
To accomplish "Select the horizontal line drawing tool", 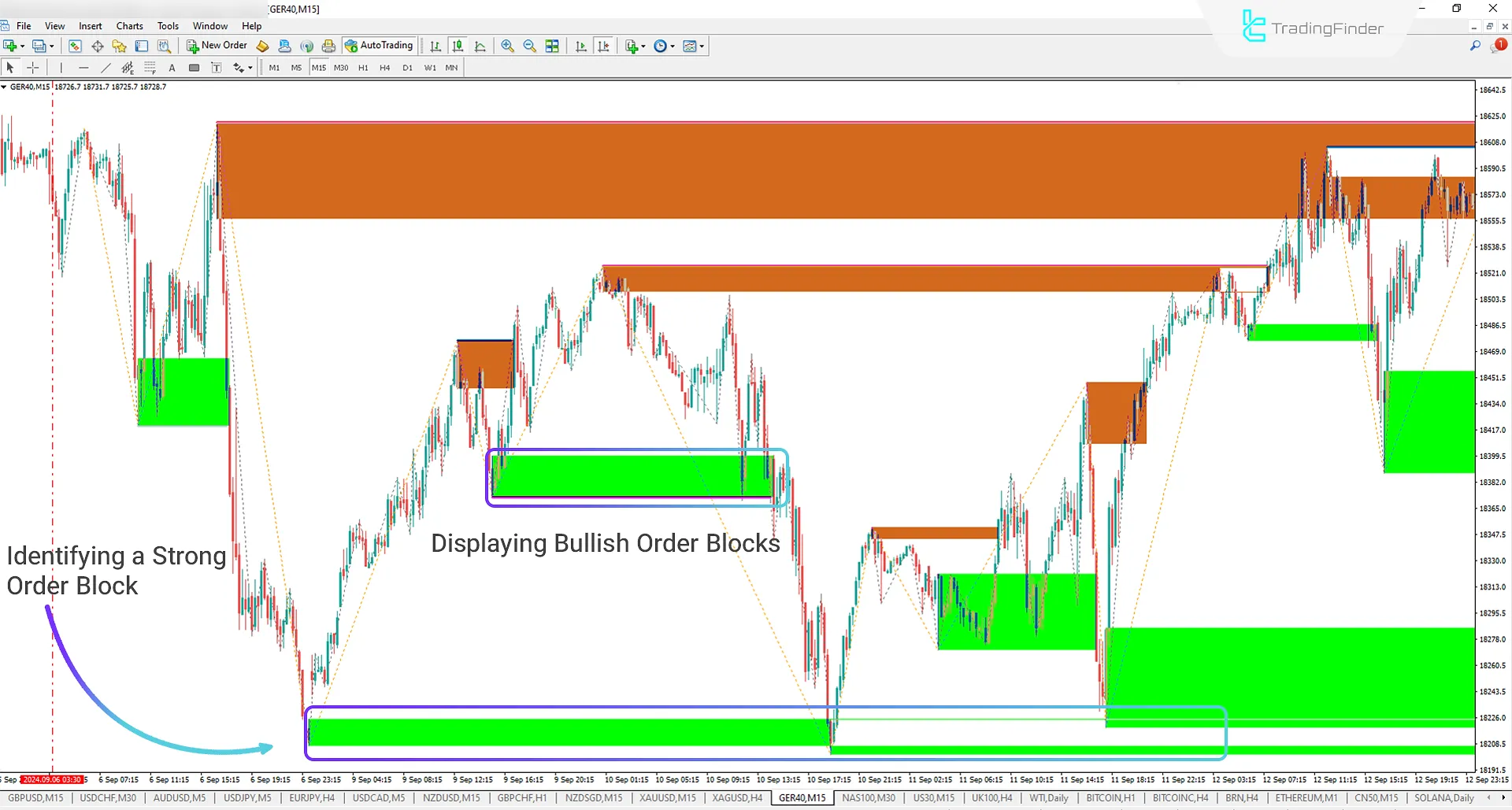I will click(x=83, y=68).
